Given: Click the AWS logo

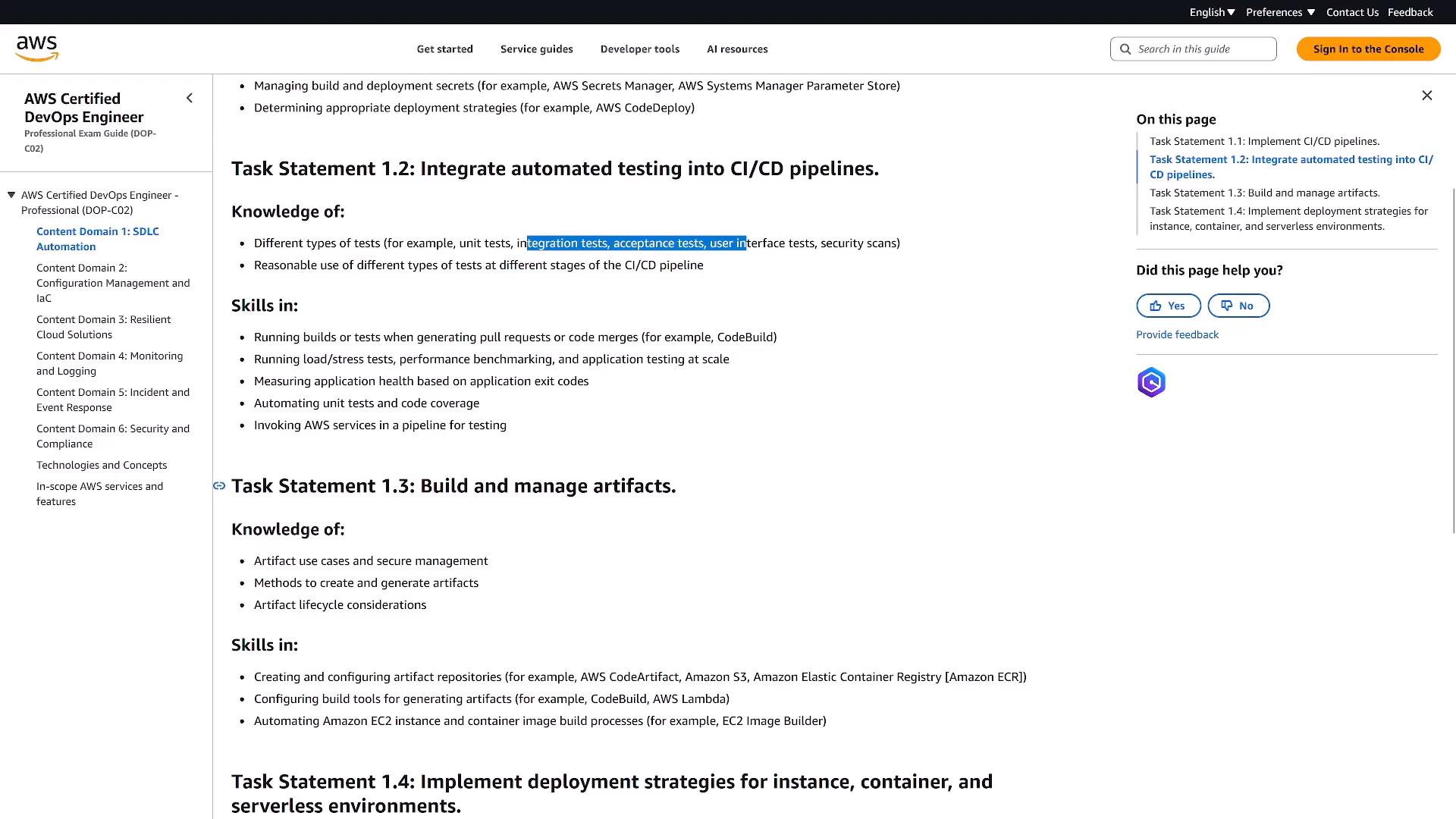Looking at the screenshot, I should 36,49.
